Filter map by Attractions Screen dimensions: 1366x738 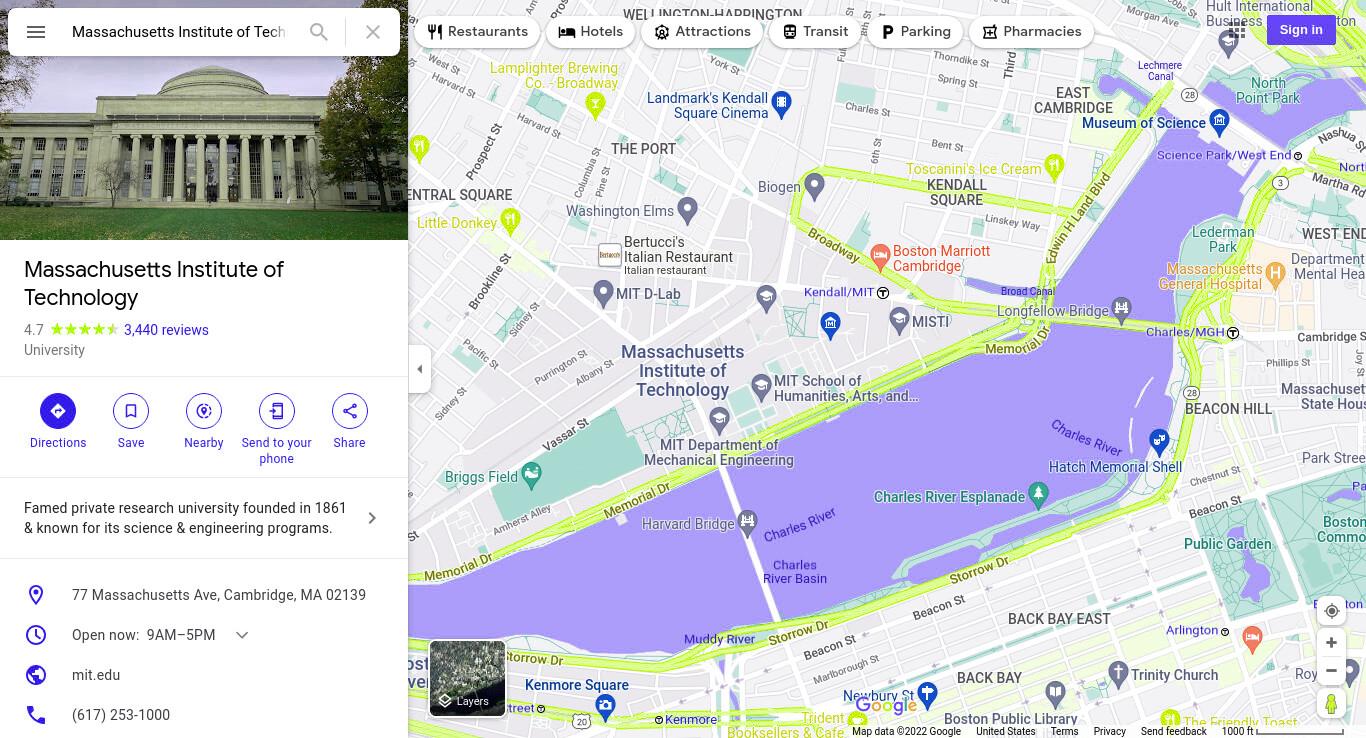[702, 32]
